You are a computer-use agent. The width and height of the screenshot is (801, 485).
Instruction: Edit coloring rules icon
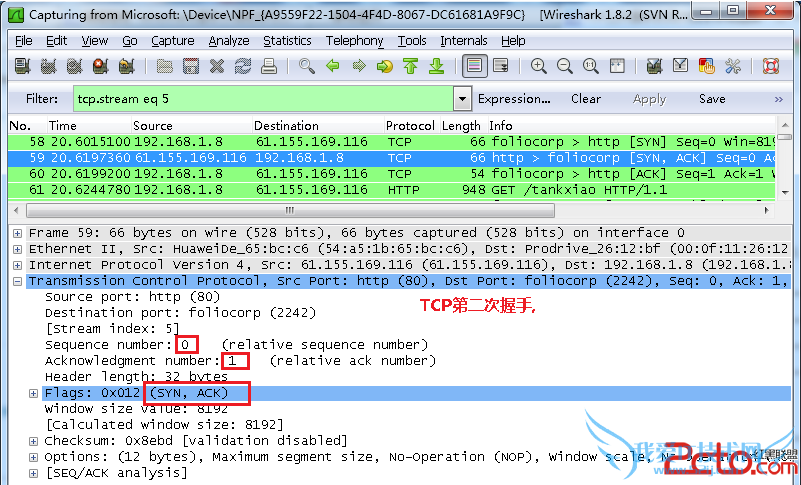click(x=706, y=66)
